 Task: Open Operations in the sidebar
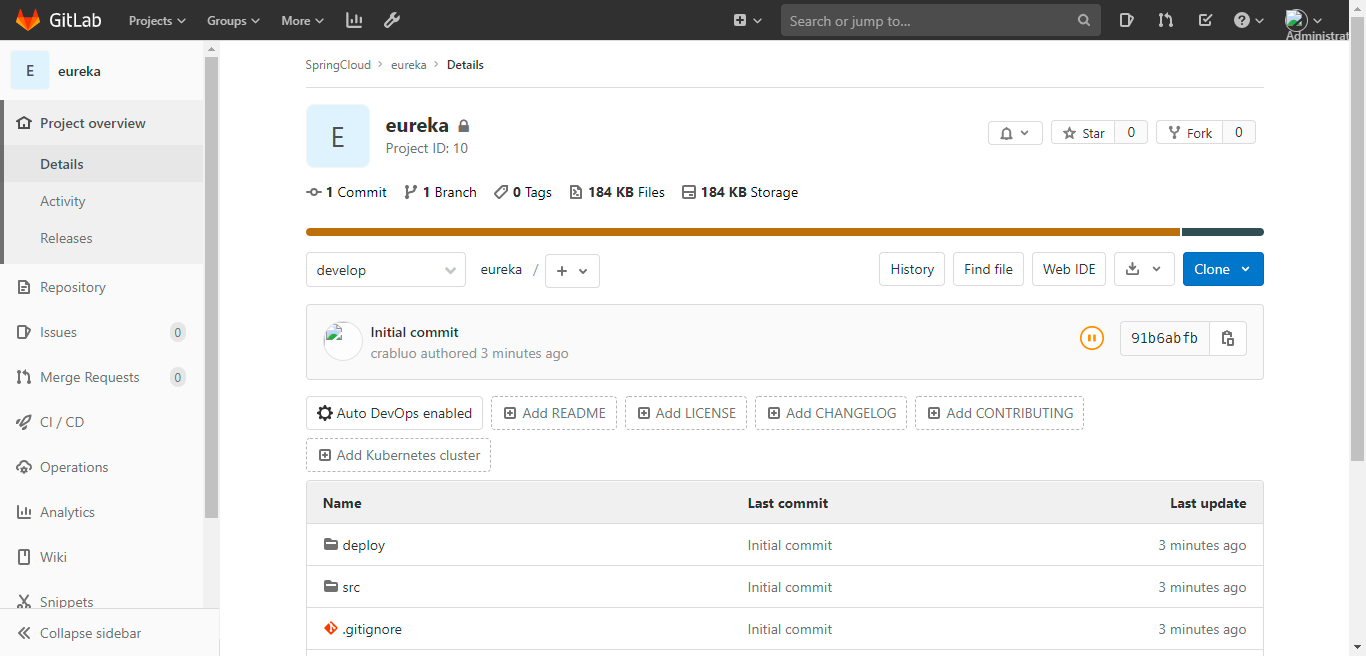(102, 467)
